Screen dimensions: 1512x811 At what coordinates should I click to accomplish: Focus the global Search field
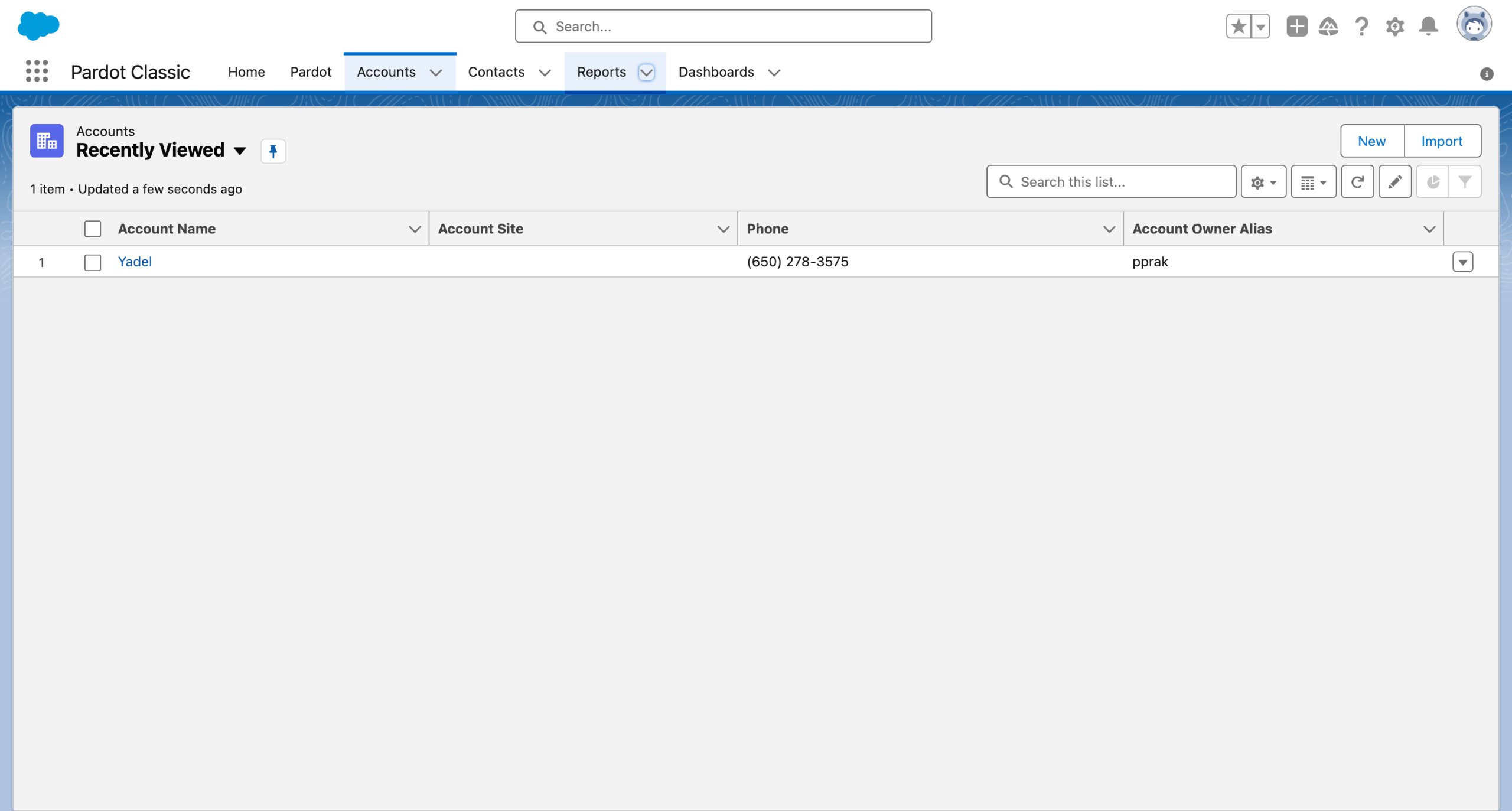point(723,27)
